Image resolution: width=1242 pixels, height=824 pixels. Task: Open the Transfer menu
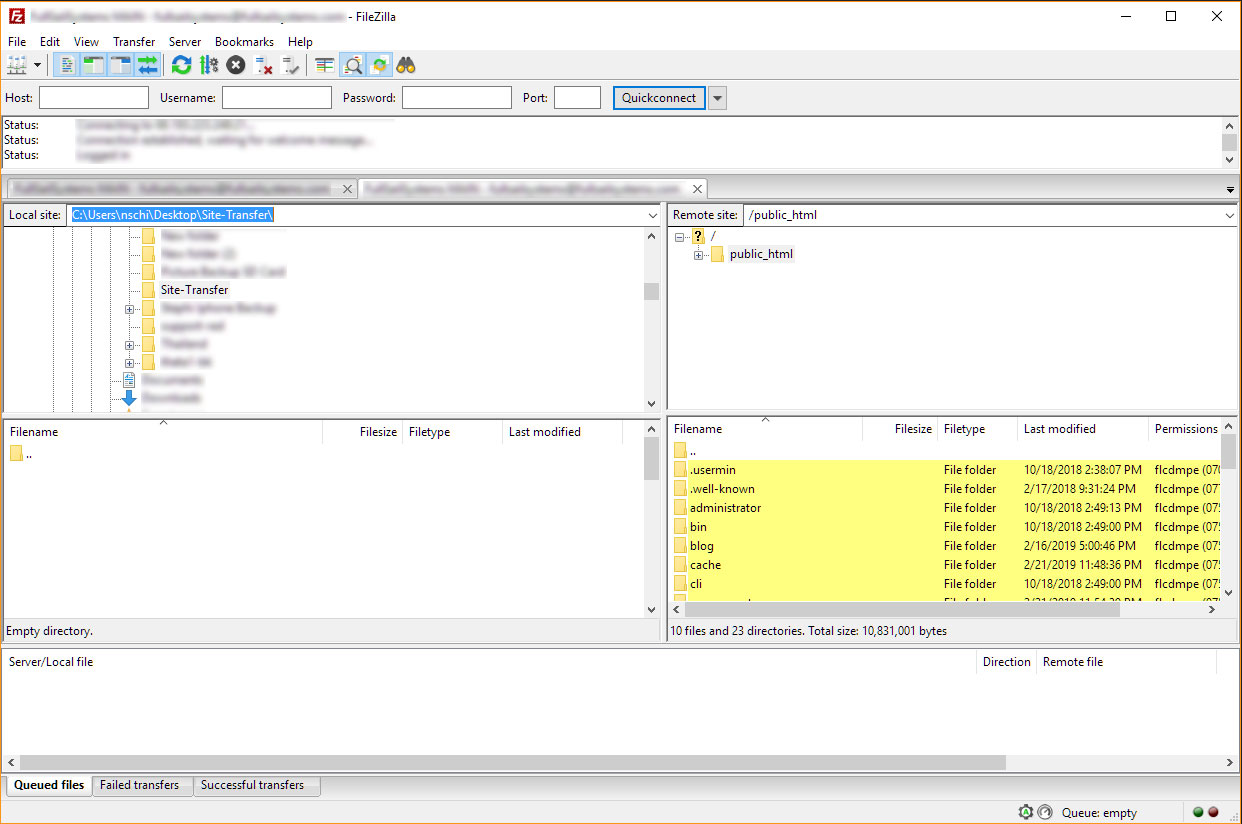pyautogui.click(x=134, y=42)
